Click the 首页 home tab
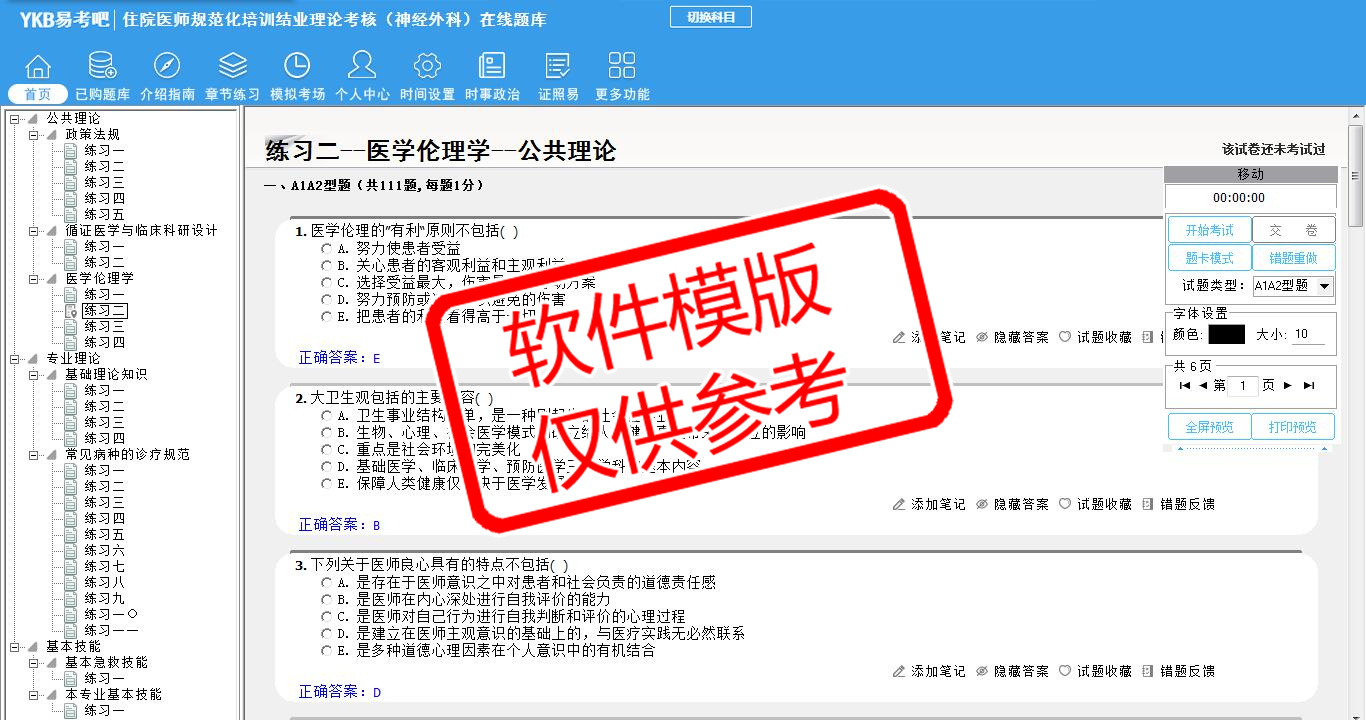1366x720 pixels. point(38,94)
